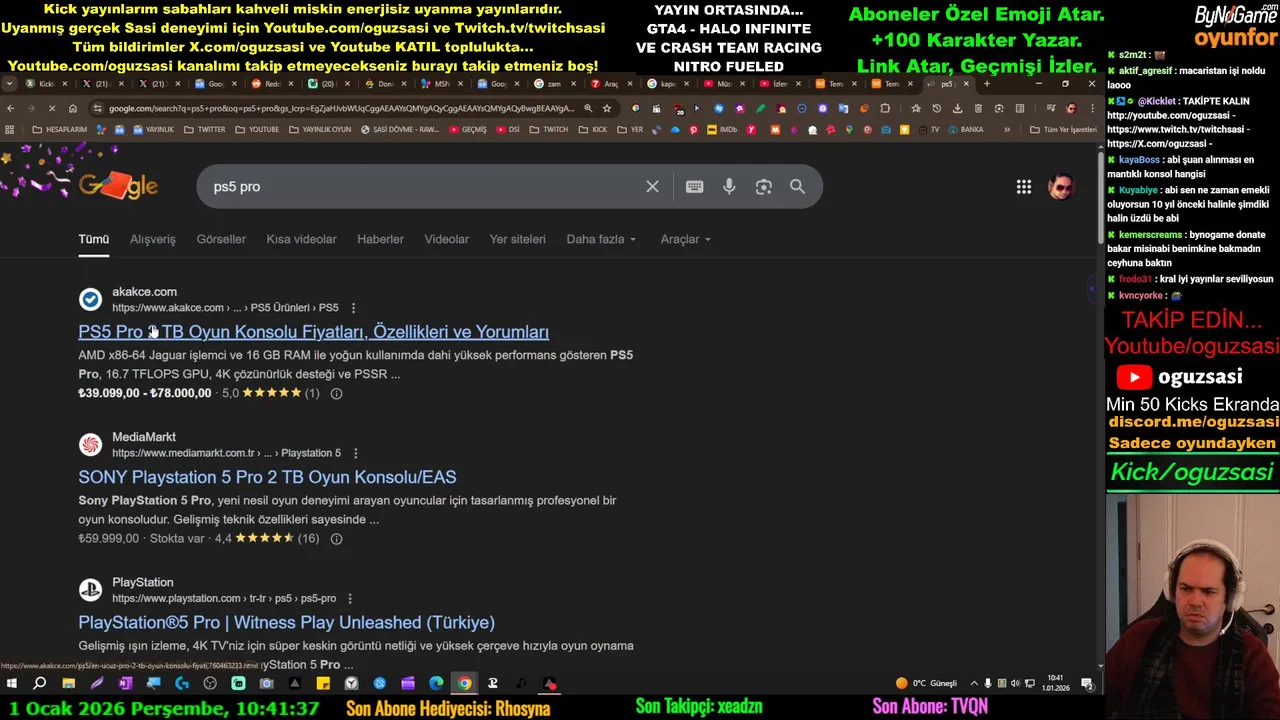
Task: Open the Camera taskbar icon
Action: (266, 684)
